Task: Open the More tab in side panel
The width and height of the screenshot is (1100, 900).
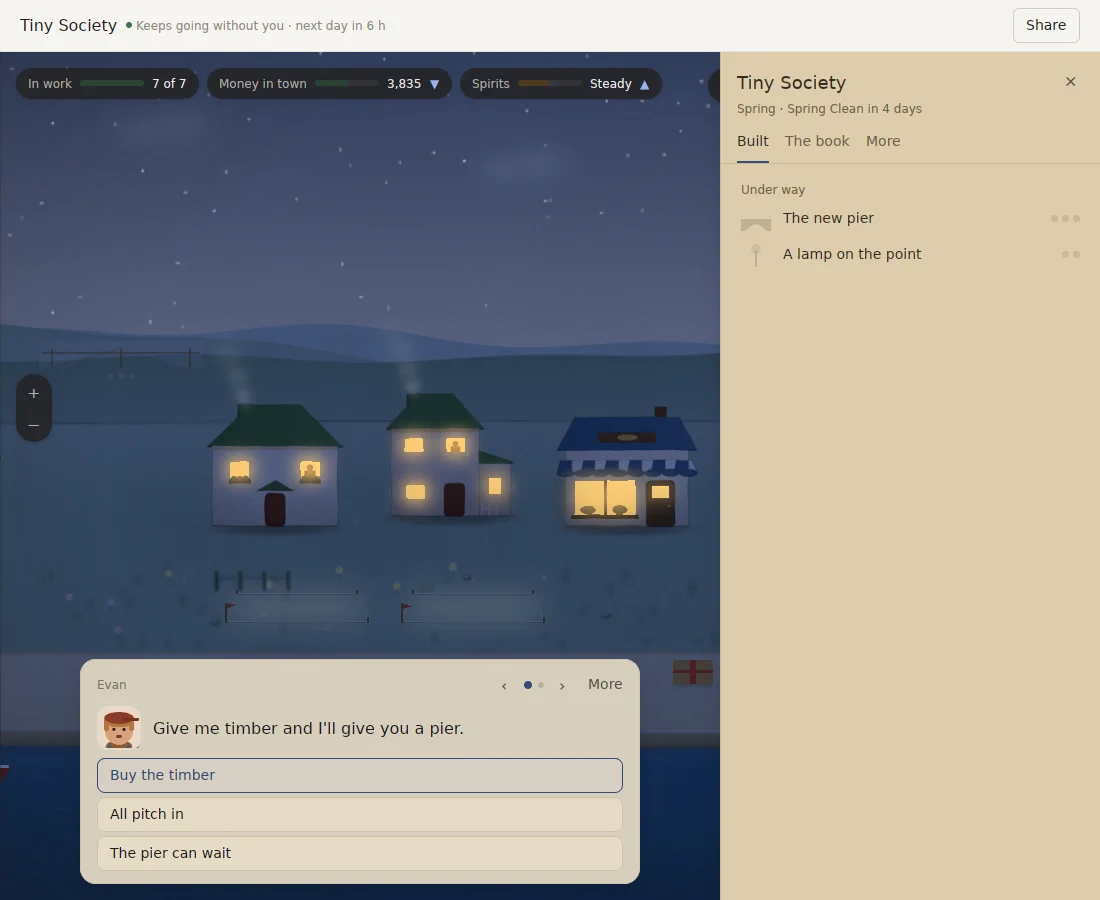Action: [x=883, y=141]
